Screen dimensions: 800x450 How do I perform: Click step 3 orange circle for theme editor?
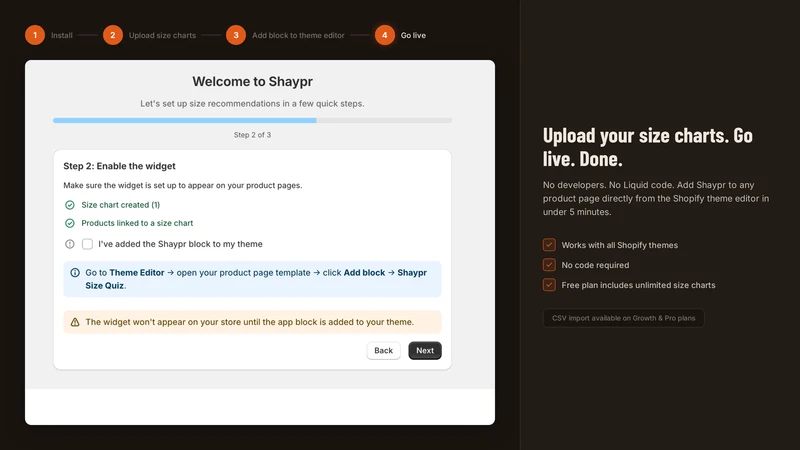pyautogui.click(x=236, y=35)
